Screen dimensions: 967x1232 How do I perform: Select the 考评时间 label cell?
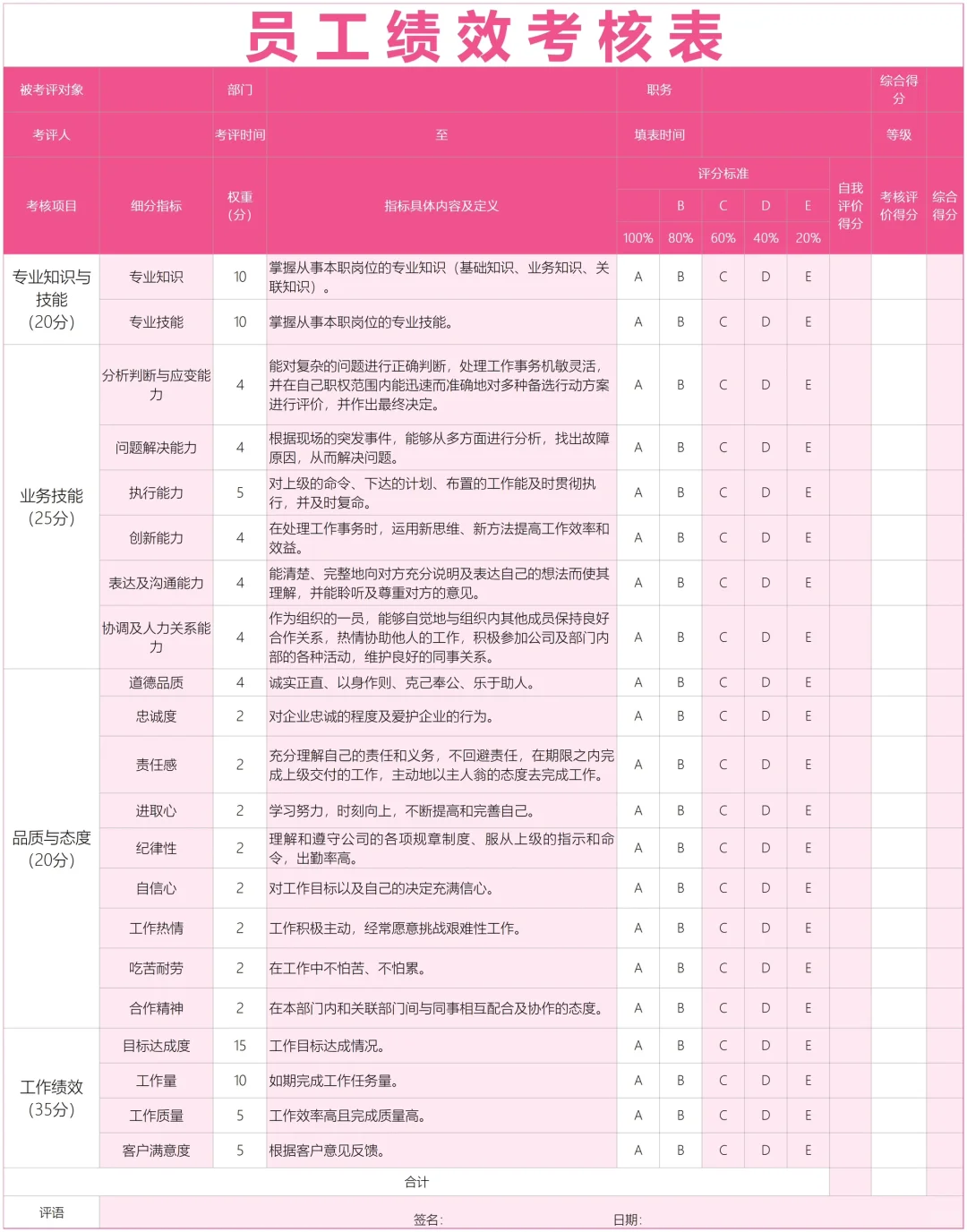240,134
